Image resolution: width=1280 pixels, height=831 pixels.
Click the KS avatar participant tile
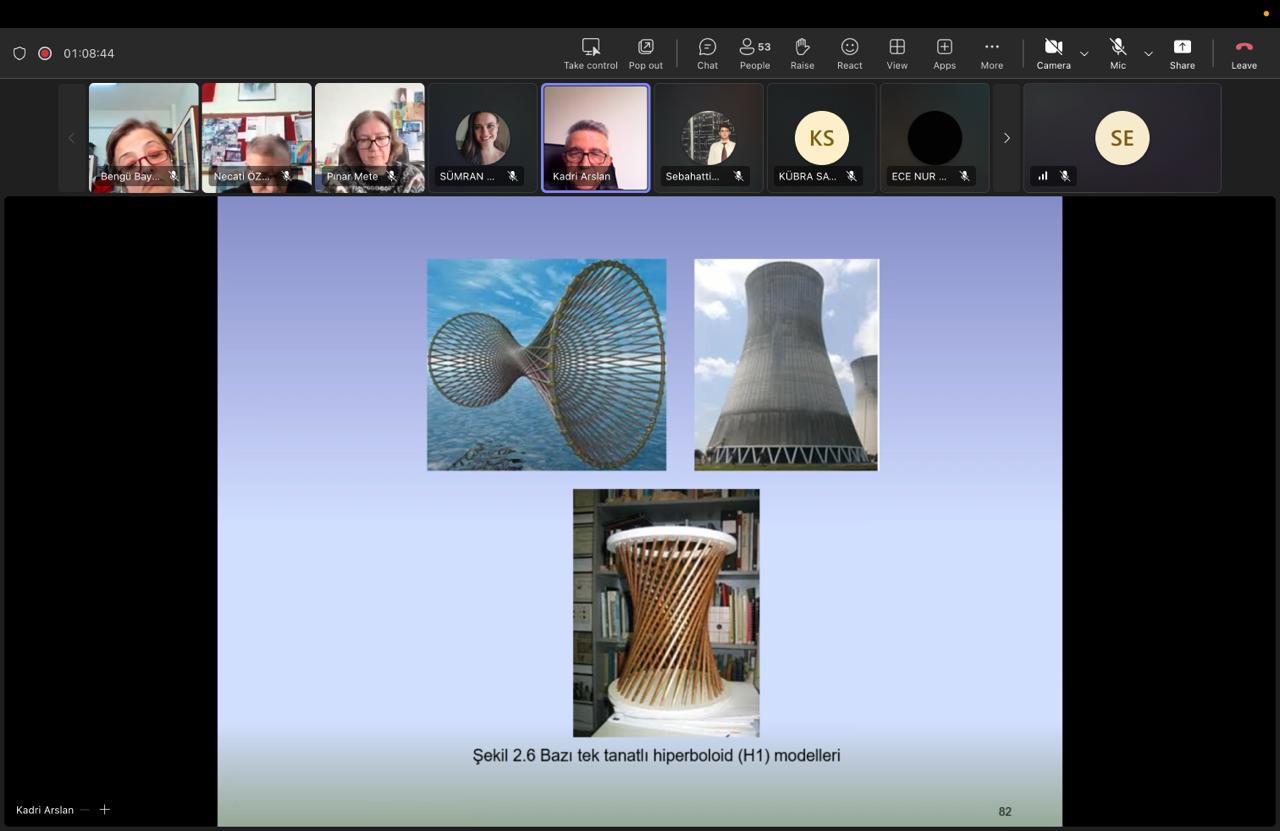click(822, 138)
